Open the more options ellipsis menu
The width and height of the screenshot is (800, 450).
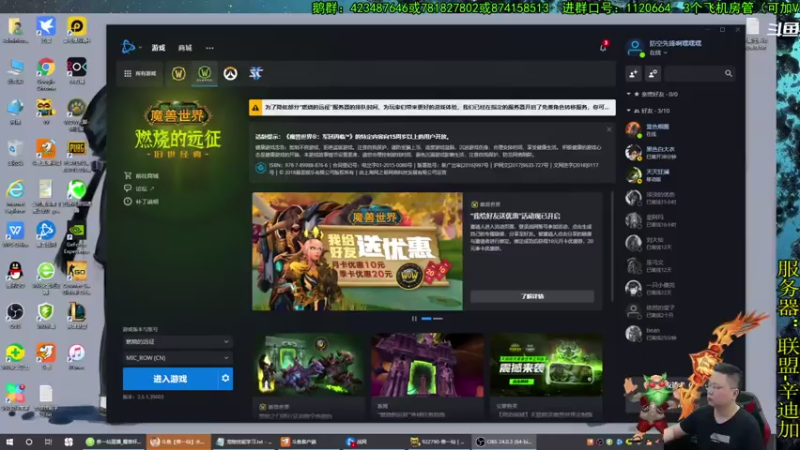210,48
